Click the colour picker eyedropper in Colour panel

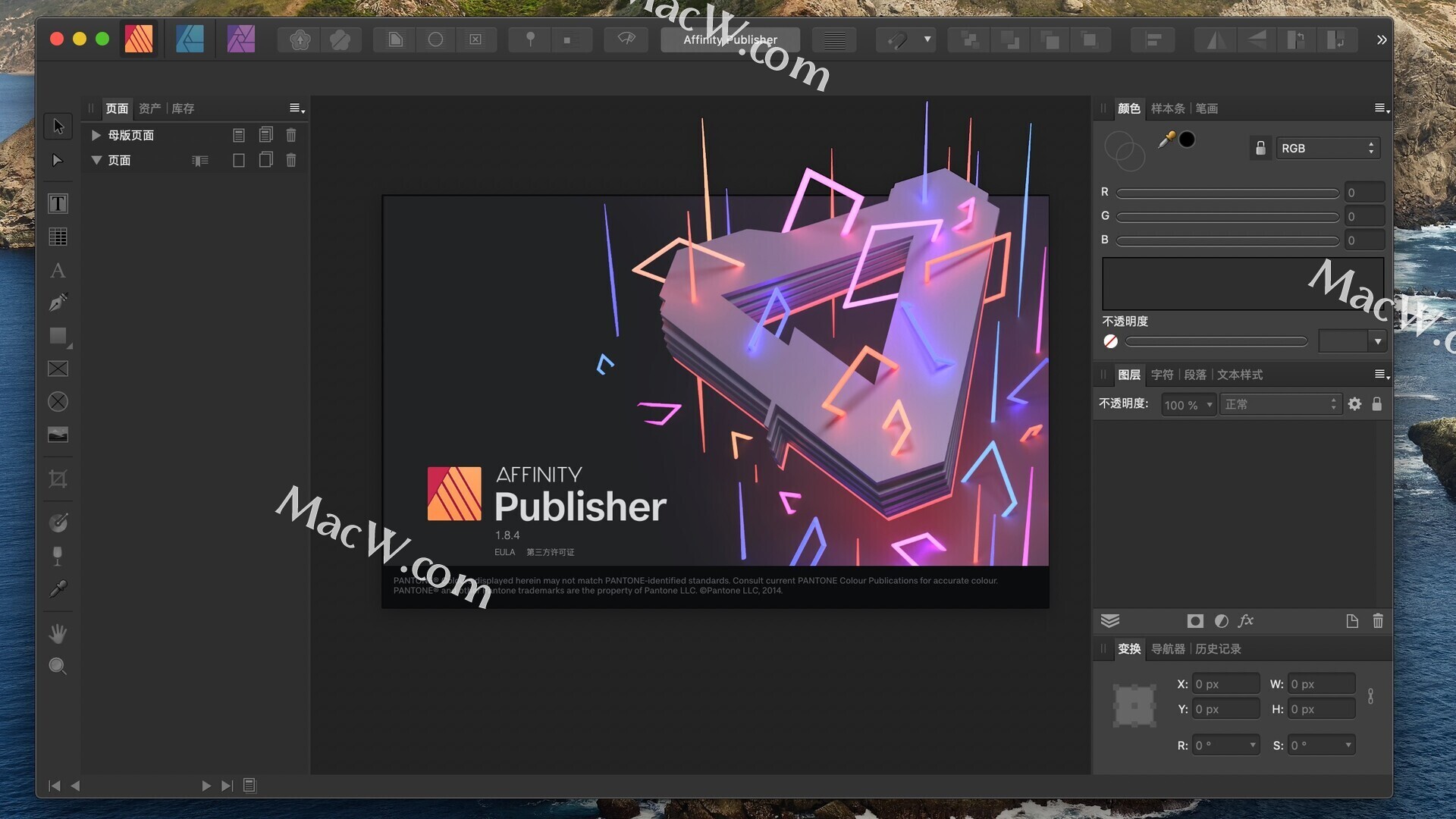(x=1166, y=139)
